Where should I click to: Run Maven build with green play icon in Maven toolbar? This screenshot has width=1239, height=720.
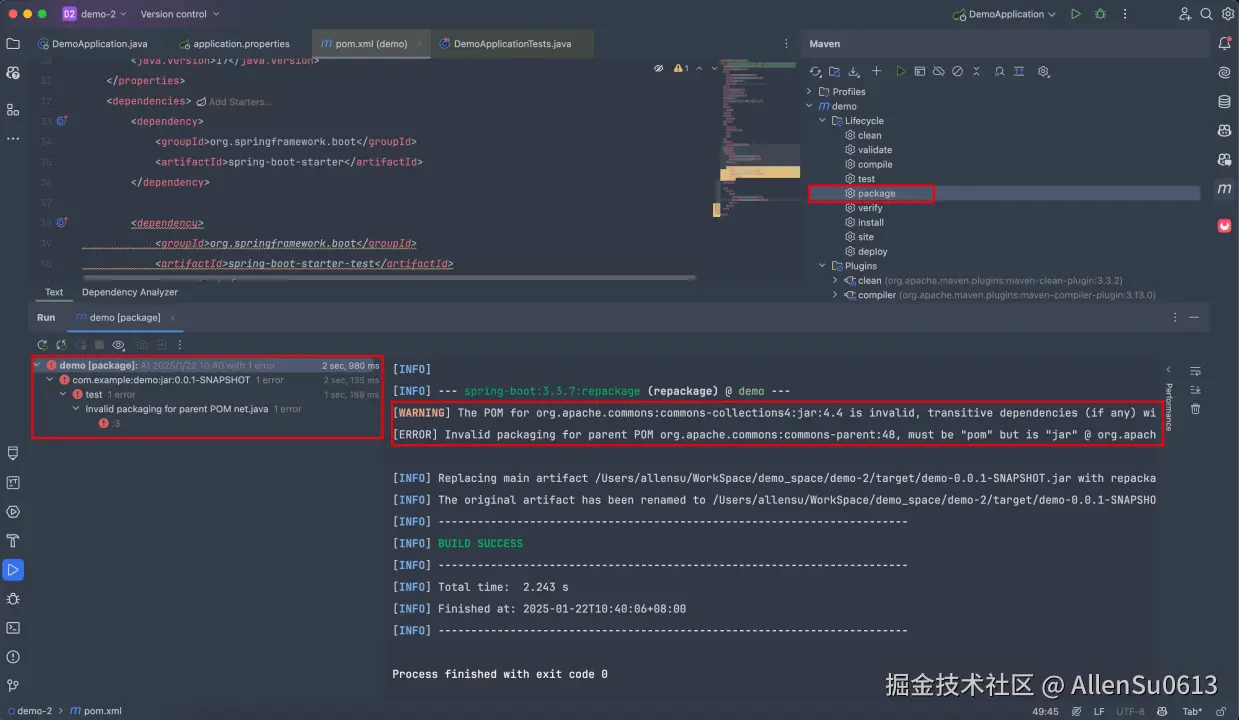click(900, 72)
